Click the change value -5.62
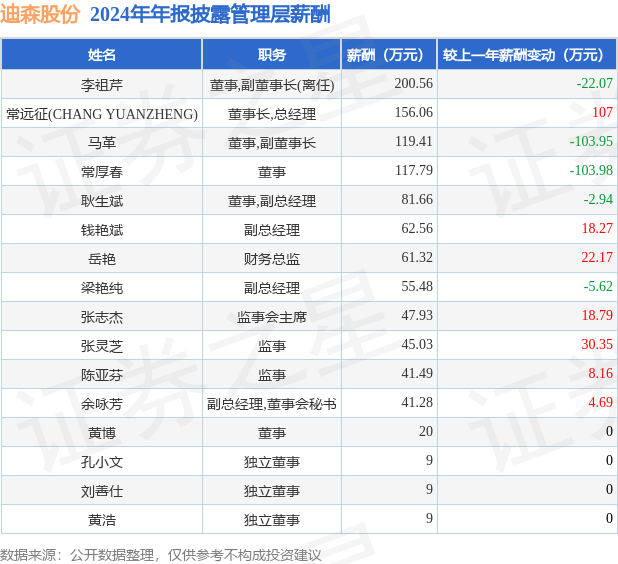The image size is (618, 564). click(x=598, y=286)
